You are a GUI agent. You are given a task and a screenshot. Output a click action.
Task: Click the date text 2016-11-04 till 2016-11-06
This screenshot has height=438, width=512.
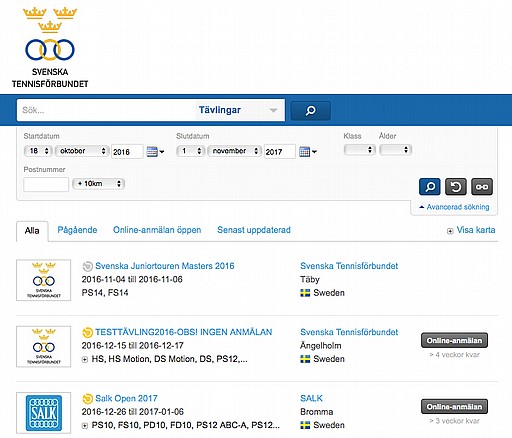[x=132, y=279]
